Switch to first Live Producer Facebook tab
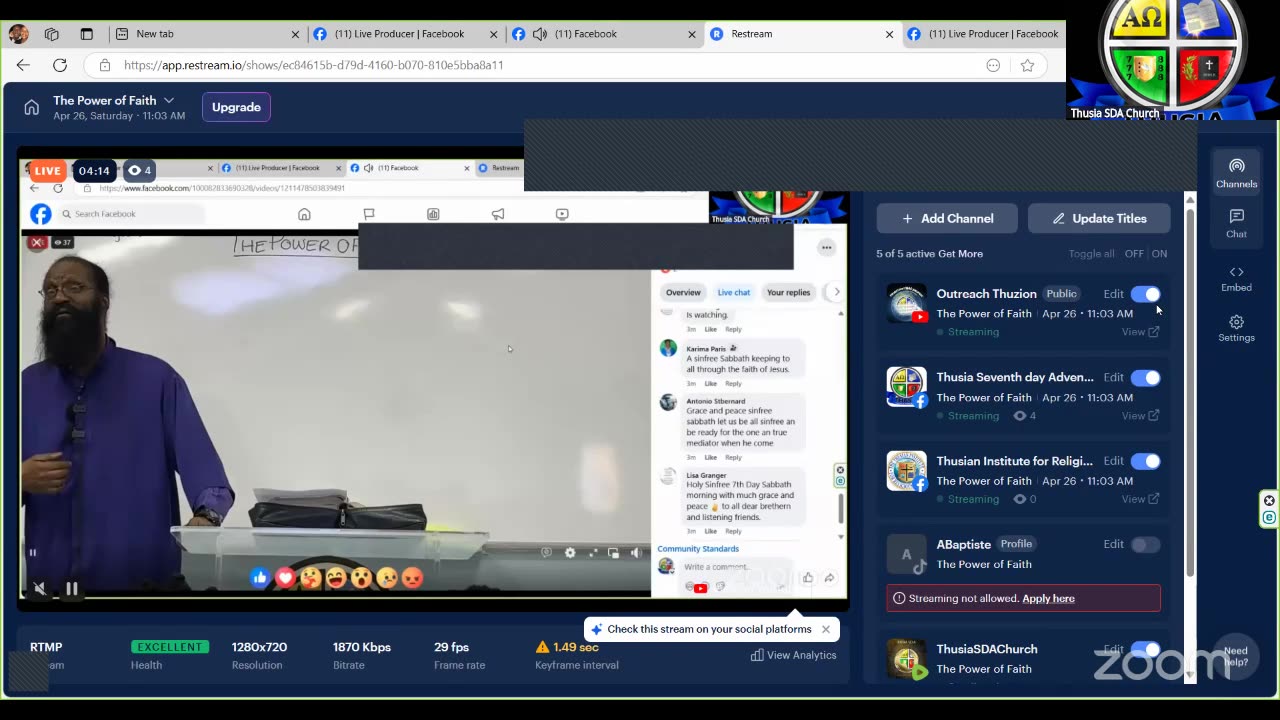 click(x=405, y=34)
